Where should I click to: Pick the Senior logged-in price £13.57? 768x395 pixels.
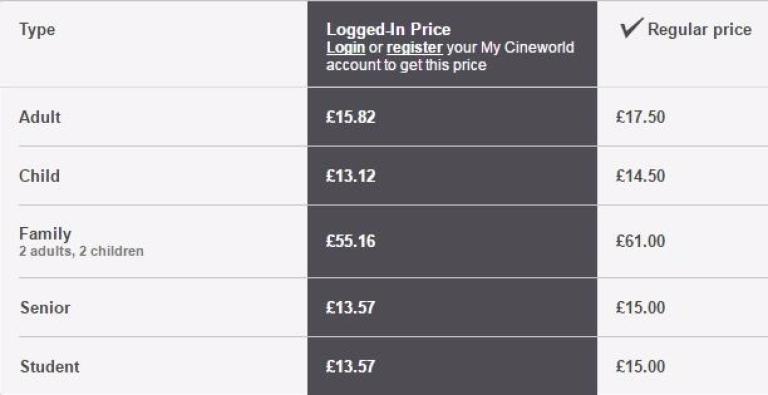351,308
